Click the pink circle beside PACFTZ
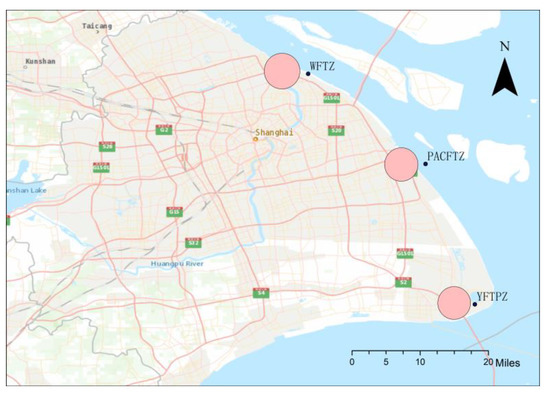This screenshot has width=550, height=396. (x=401, y=164)
